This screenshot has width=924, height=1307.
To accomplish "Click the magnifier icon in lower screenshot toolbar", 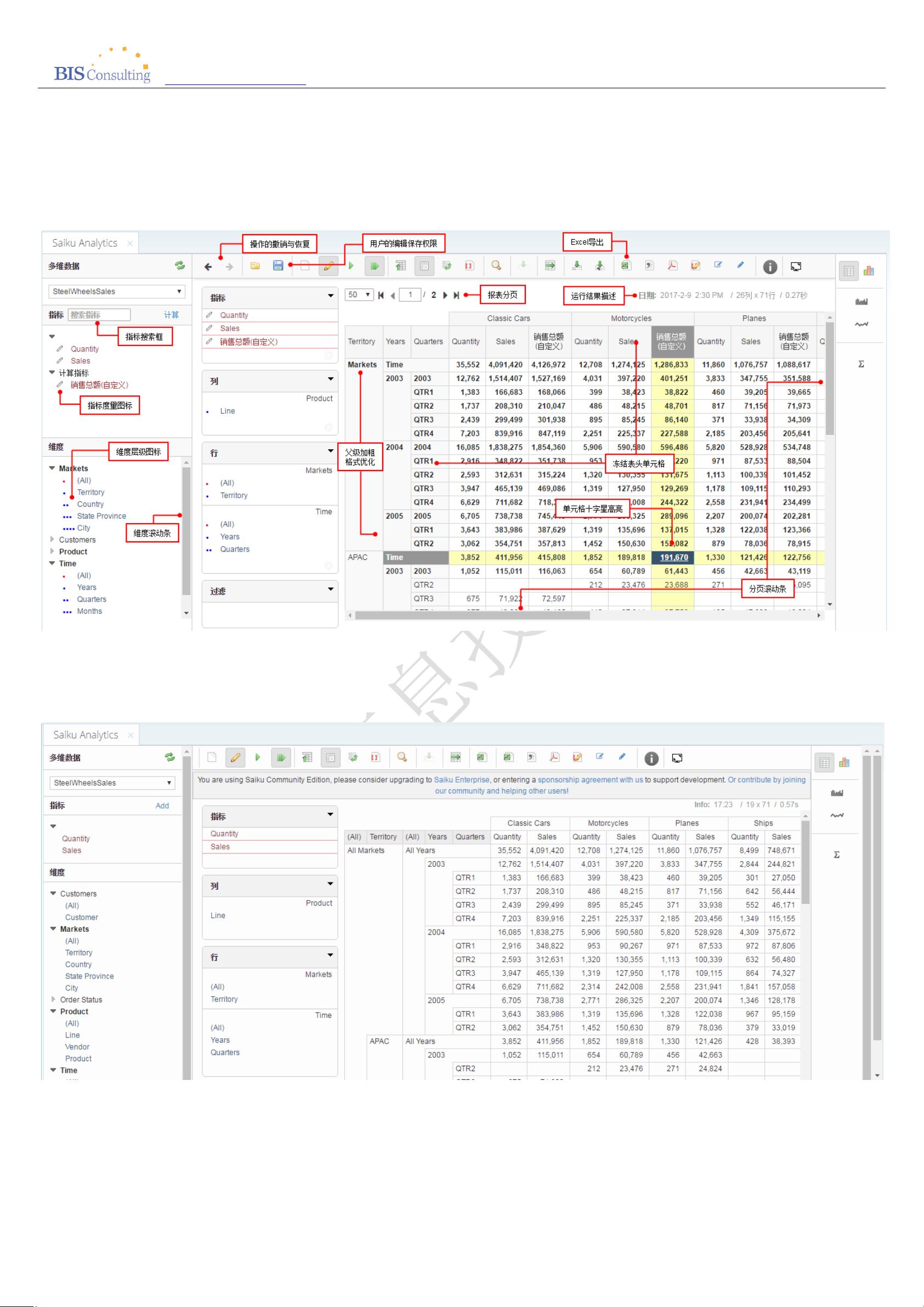I will point(402,757).
